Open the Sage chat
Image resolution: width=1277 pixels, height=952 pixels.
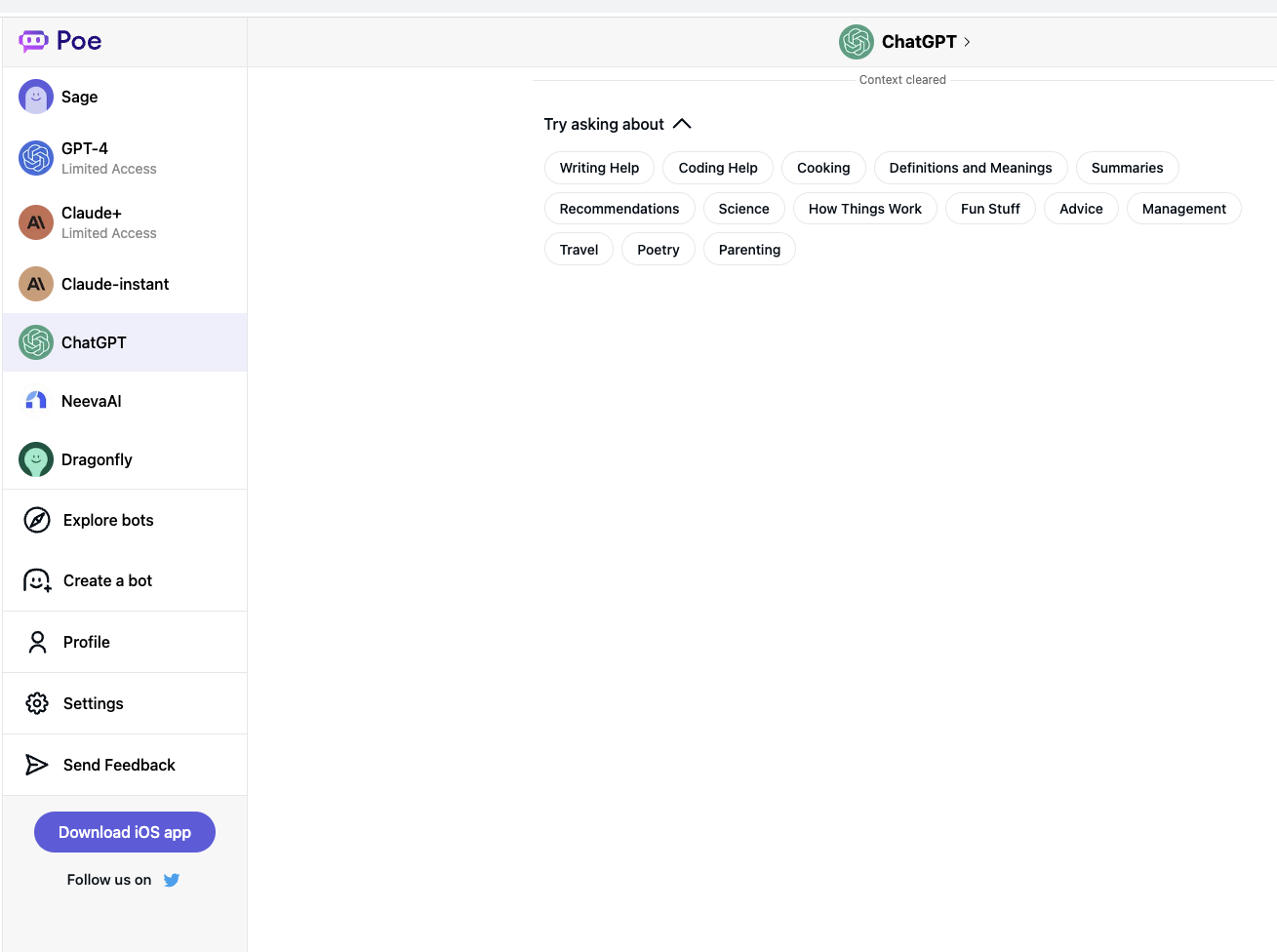(125, 97)
